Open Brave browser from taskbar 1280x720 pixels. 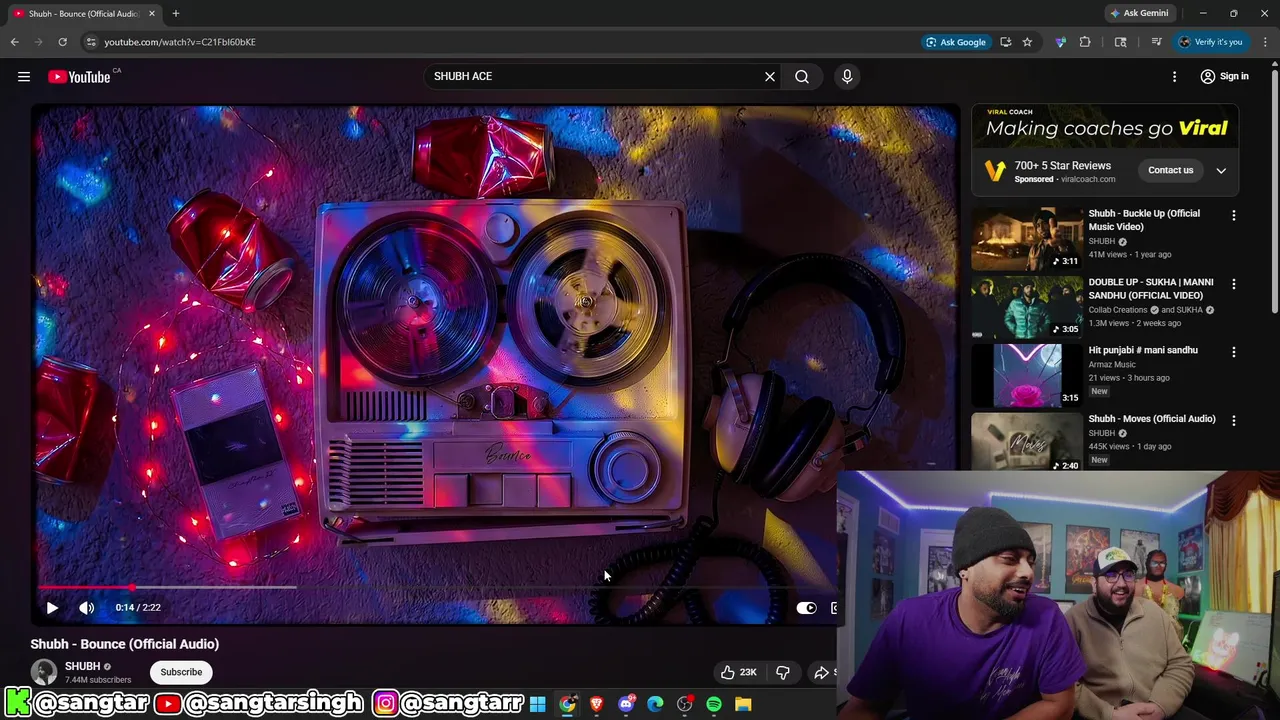pyautogui.click(x=597, y=705)
